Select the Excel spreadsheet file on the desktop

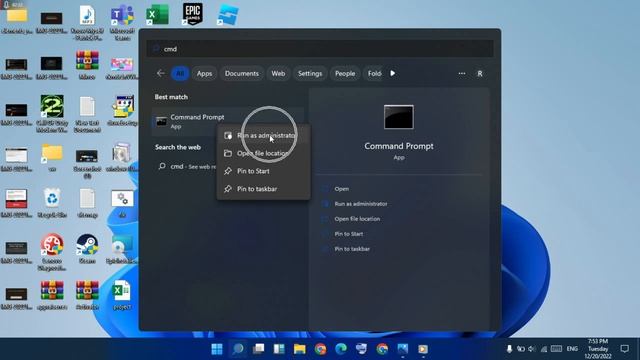click(122, 295)
